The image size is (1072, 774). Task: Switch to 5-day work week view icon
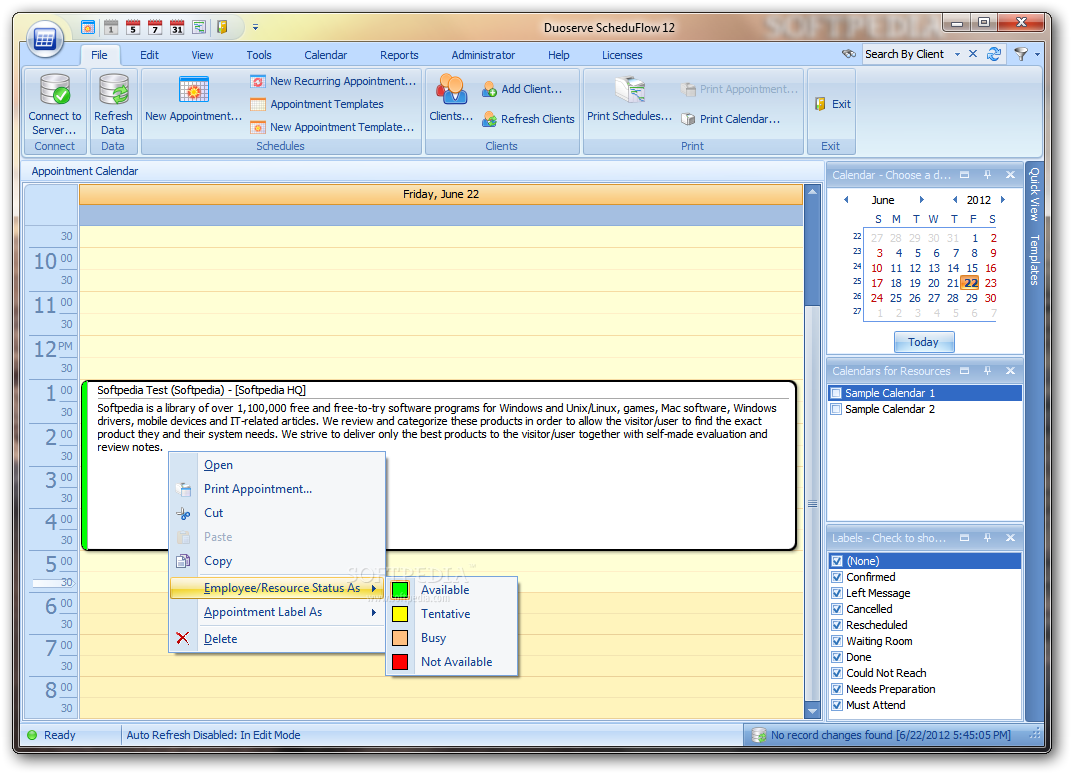[133, 27]
